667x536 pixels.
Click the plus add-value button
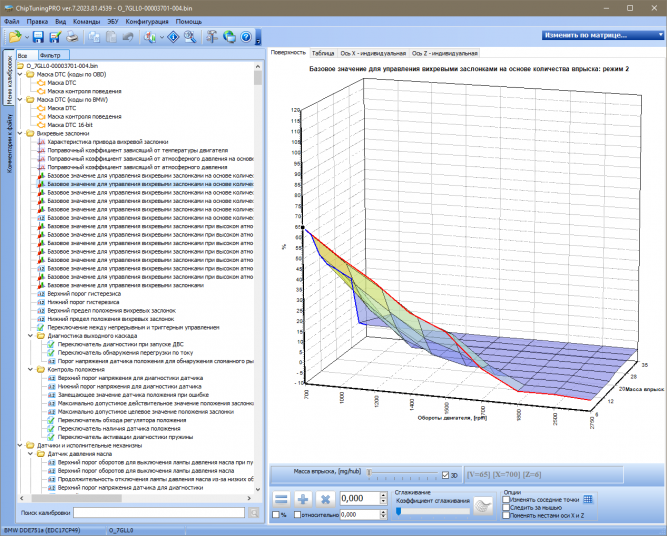coord(303,499)
